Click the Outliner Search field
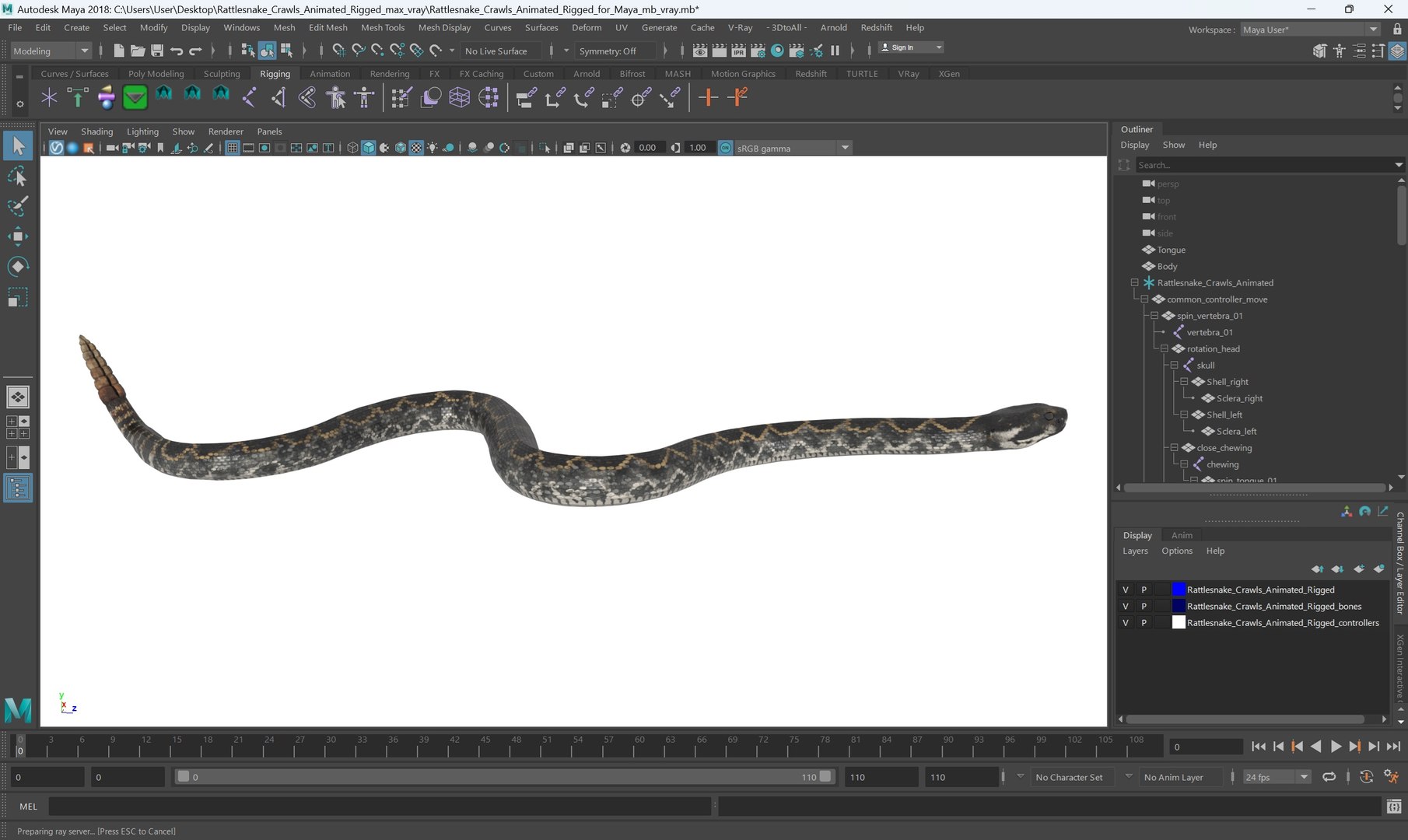The height and width of the screenshot is (840, 1408). pyautogui.click(x=1265, y=165)
